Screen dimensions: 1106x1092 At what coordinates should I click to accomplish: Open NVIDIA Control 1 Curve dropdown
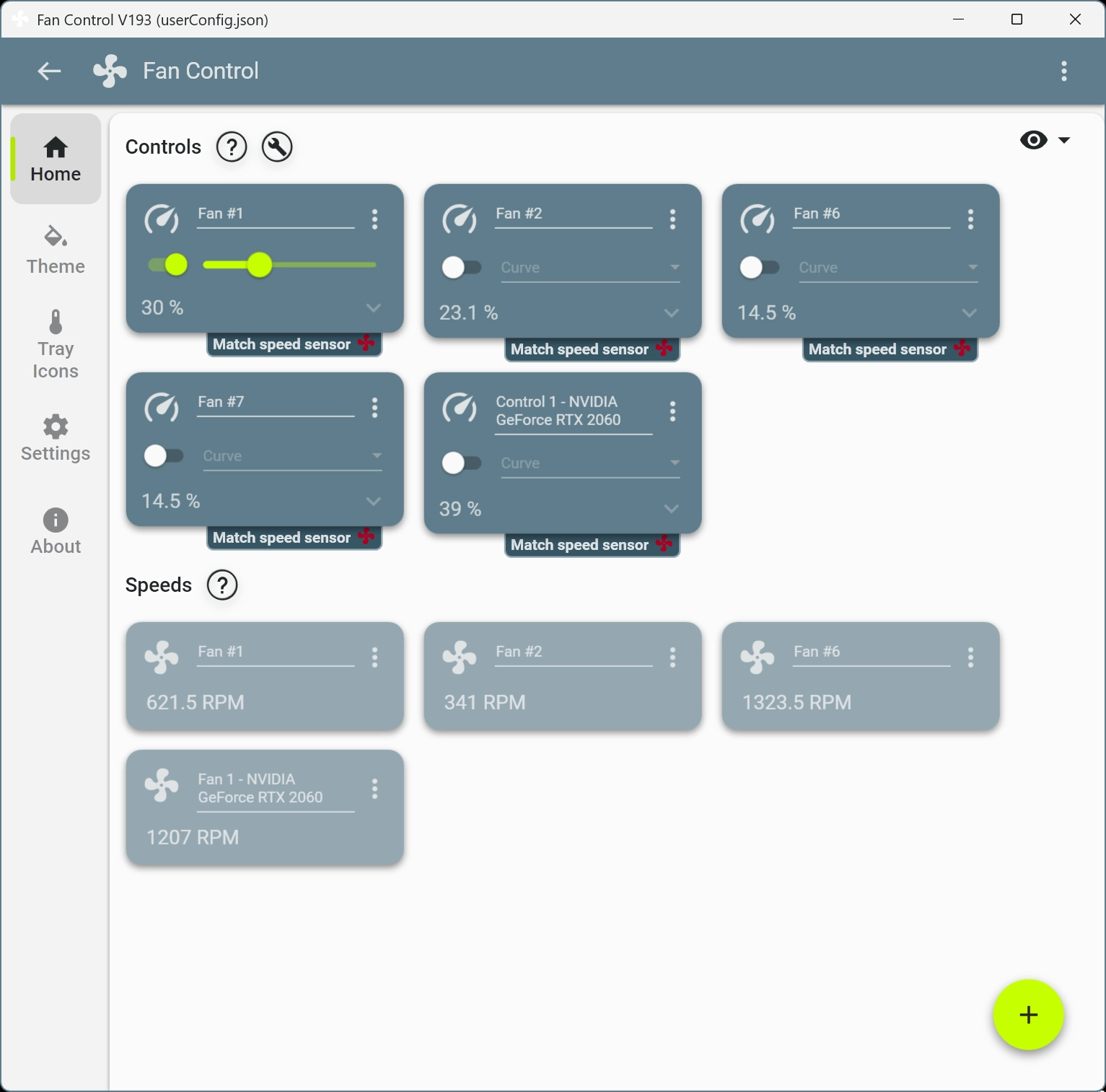click(590, 463)
